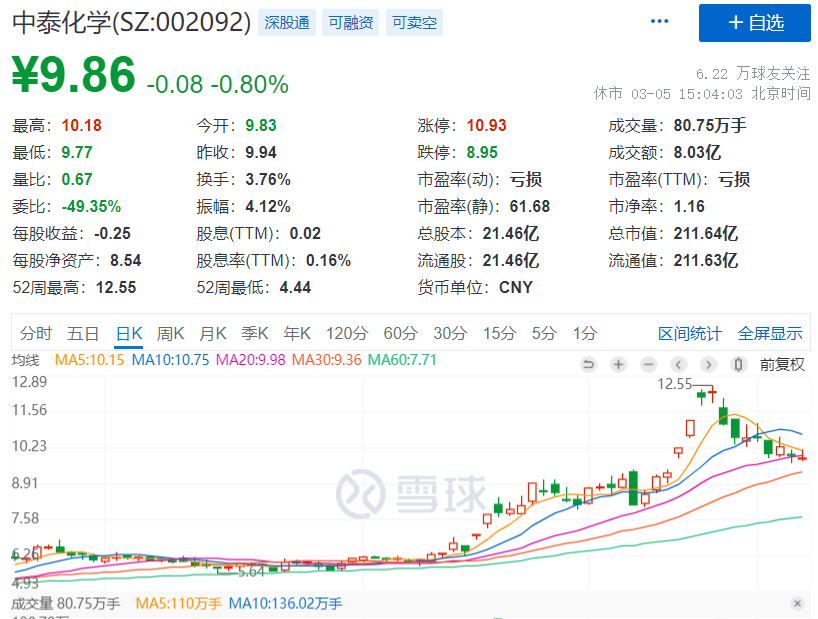Click the 成交额 value 8.03亿

697,152
